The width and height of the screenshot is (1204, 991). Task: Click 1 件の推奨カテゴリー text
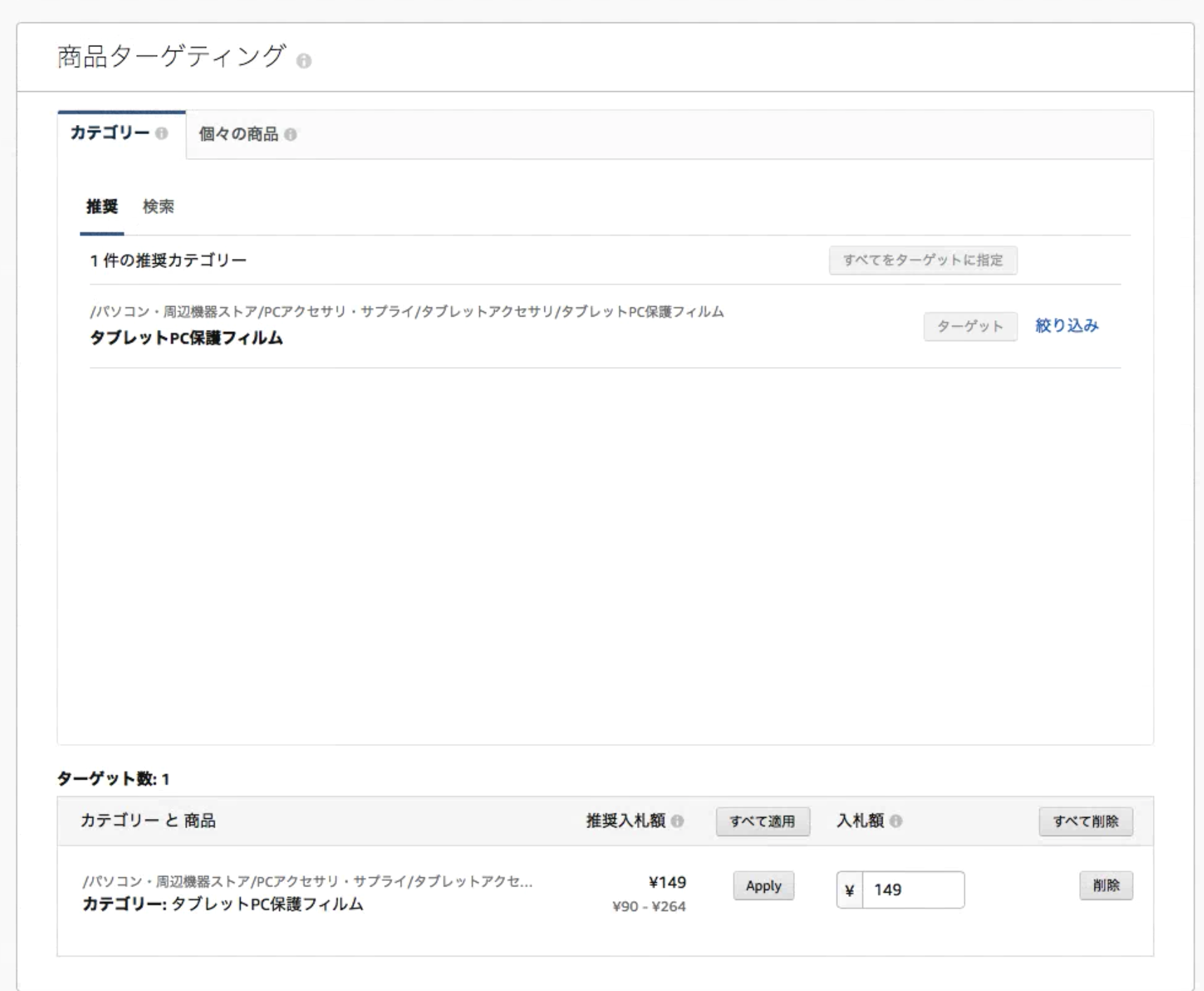168,260
